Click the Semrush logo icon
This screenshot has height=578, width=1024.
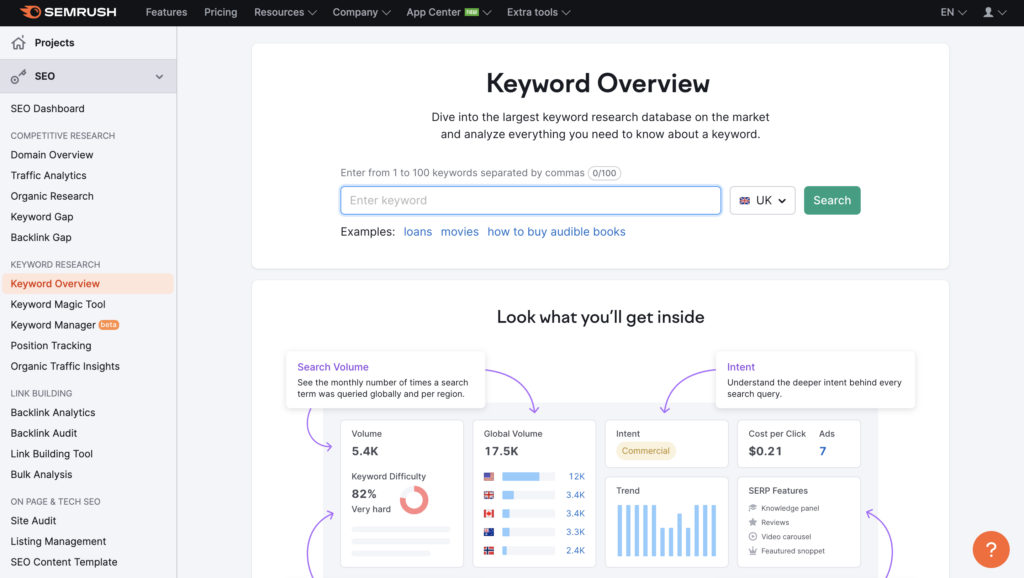point(29,12)
